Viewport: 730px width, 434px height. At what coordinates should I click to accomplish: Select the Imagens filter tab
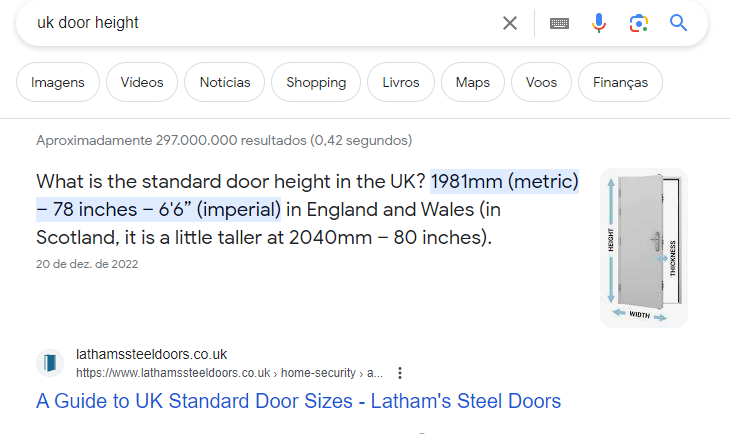click(58, 82)
